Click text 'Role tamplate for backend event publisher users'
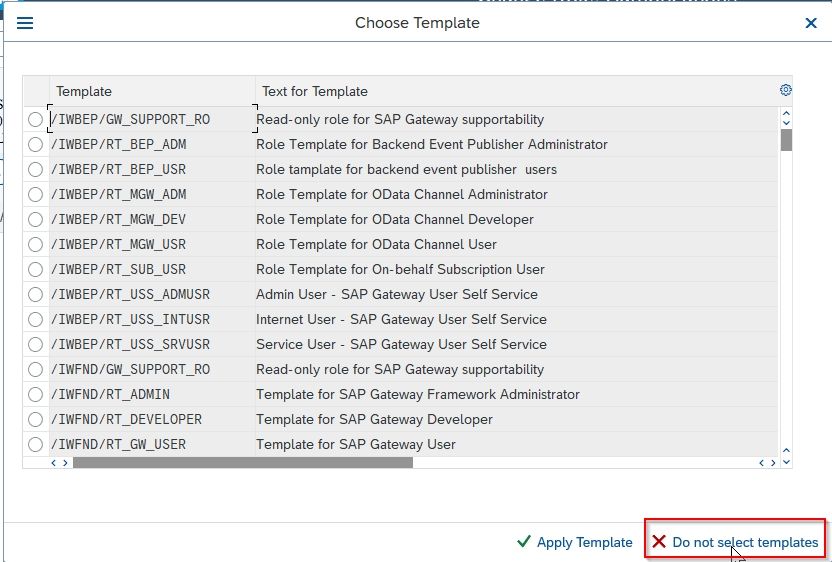This screenshot has width=832, height=562. (x=406, y=169)
